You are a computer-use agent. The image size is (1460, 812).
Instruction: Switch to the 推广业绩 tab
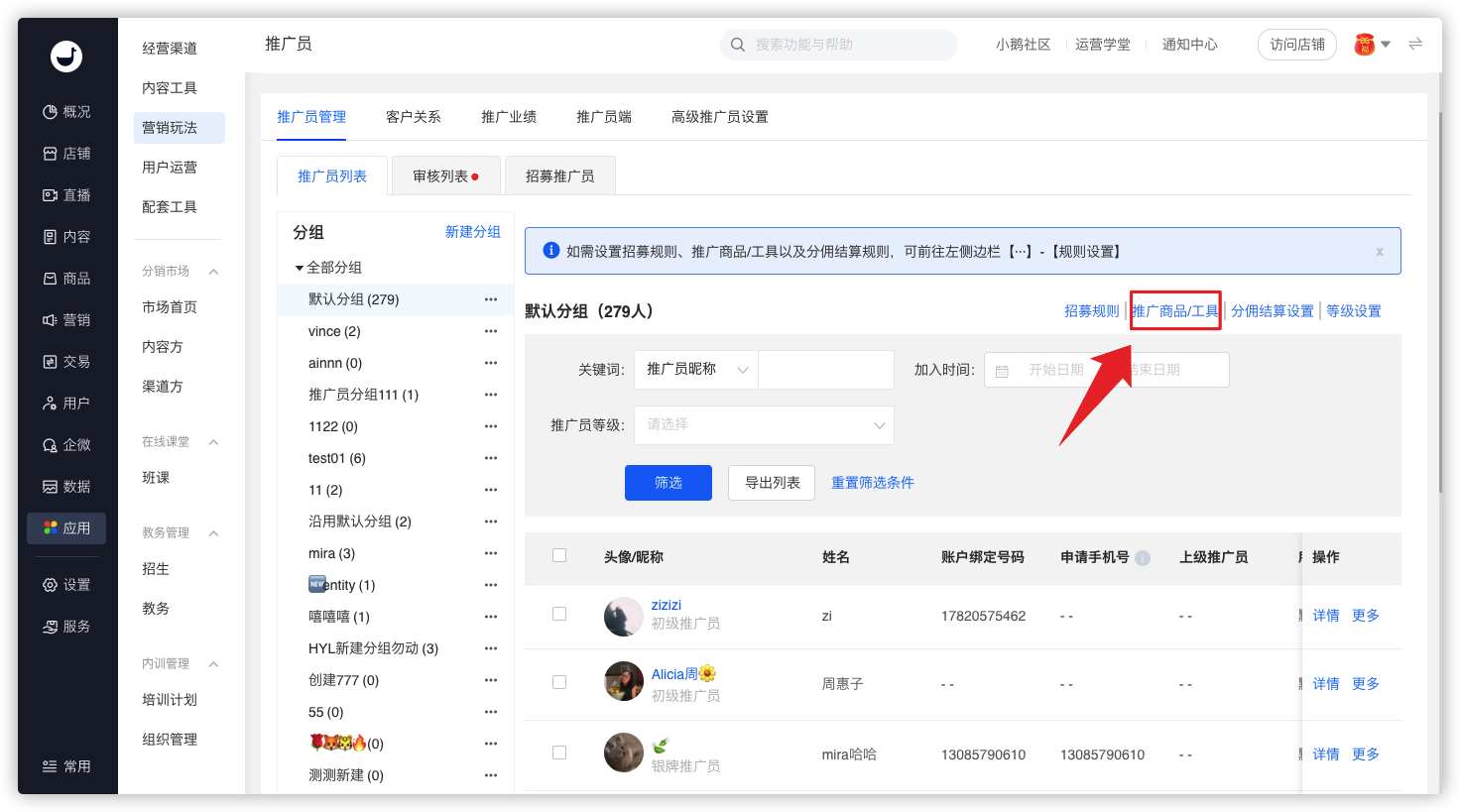pyautogui.click(x=509, y=117)
